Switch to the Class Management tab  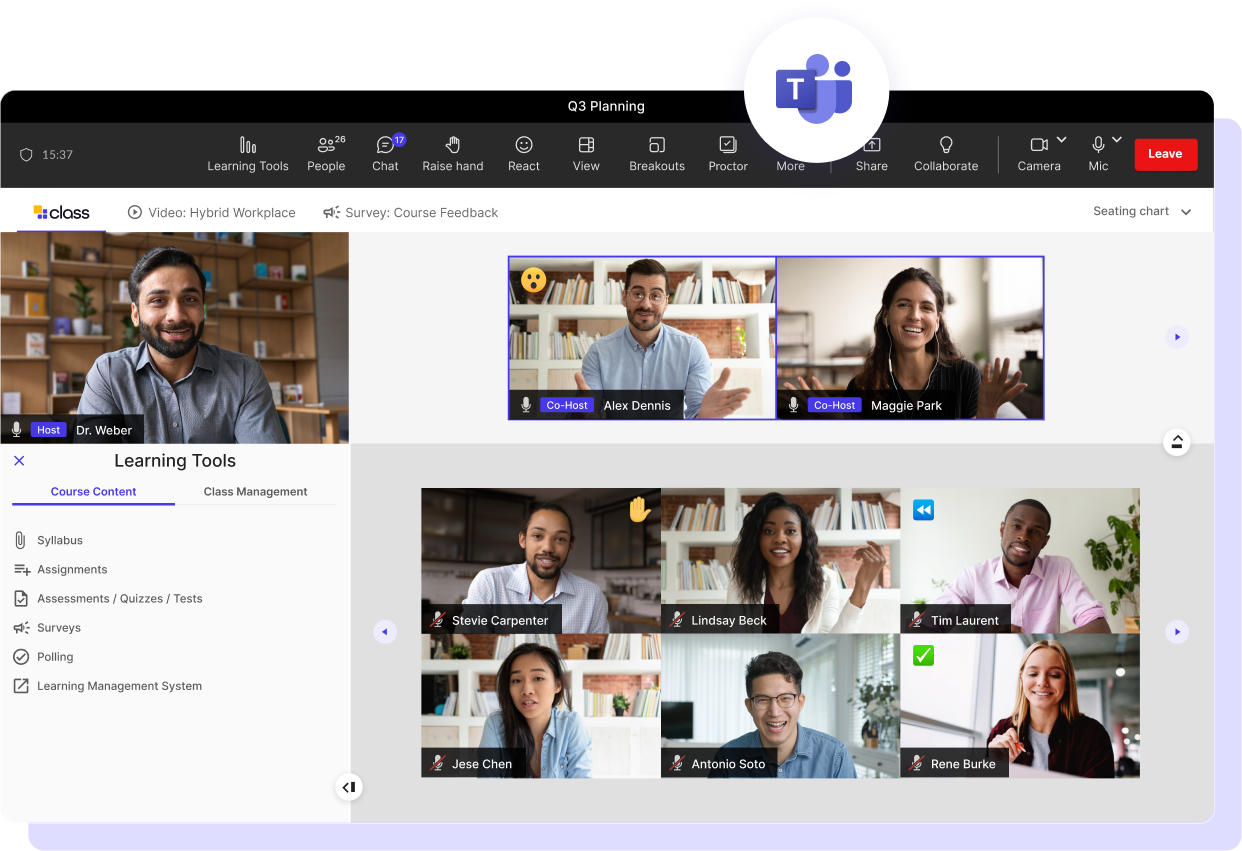pyautogui.click(x=255, y=491)
